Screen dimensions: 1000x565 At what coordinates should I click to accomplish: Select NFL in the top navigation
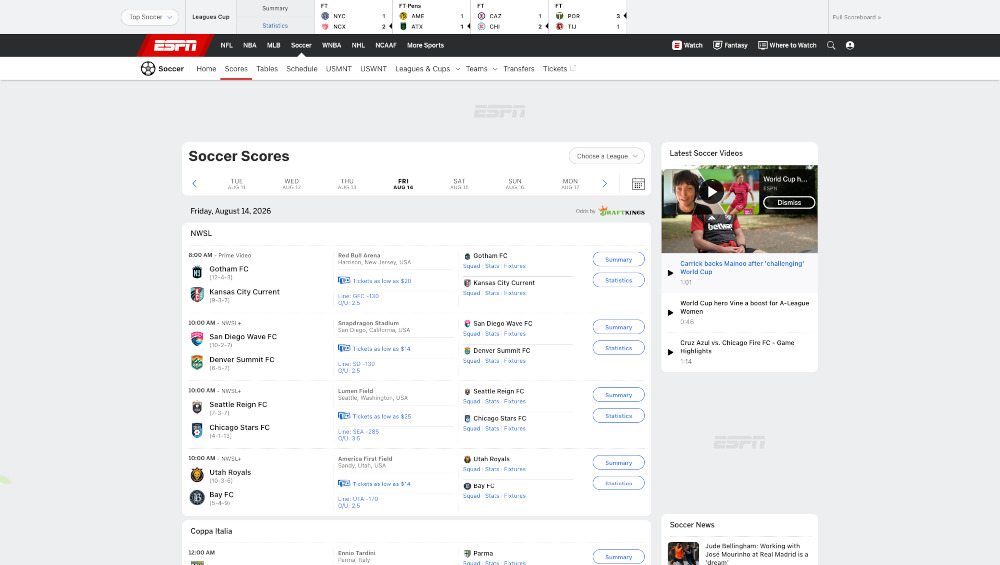pos(226,45)
